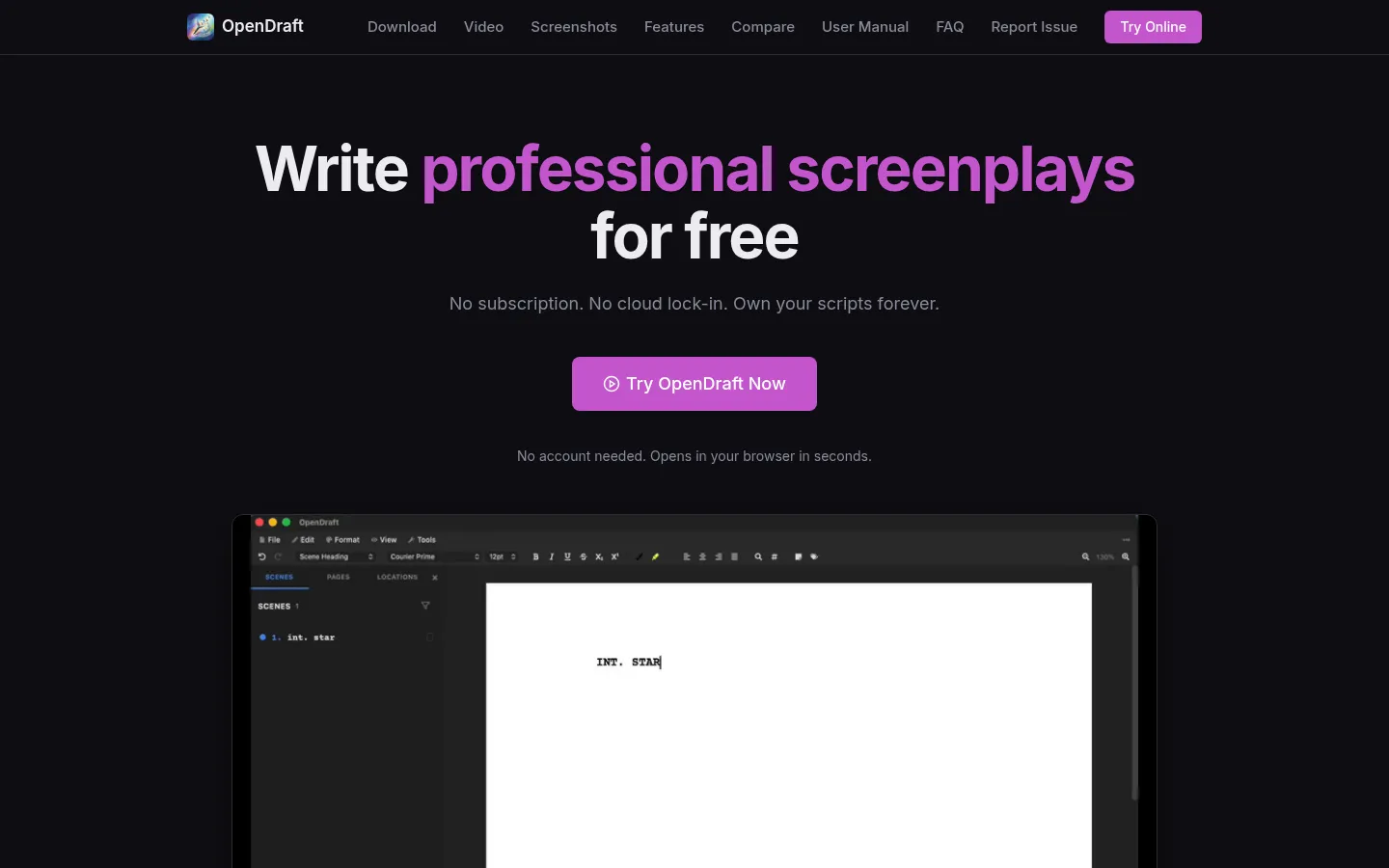Viewport: 1389px width, 868px height.
Task: Click the 130% zoom level value
Action: [x=1105, y=556]
